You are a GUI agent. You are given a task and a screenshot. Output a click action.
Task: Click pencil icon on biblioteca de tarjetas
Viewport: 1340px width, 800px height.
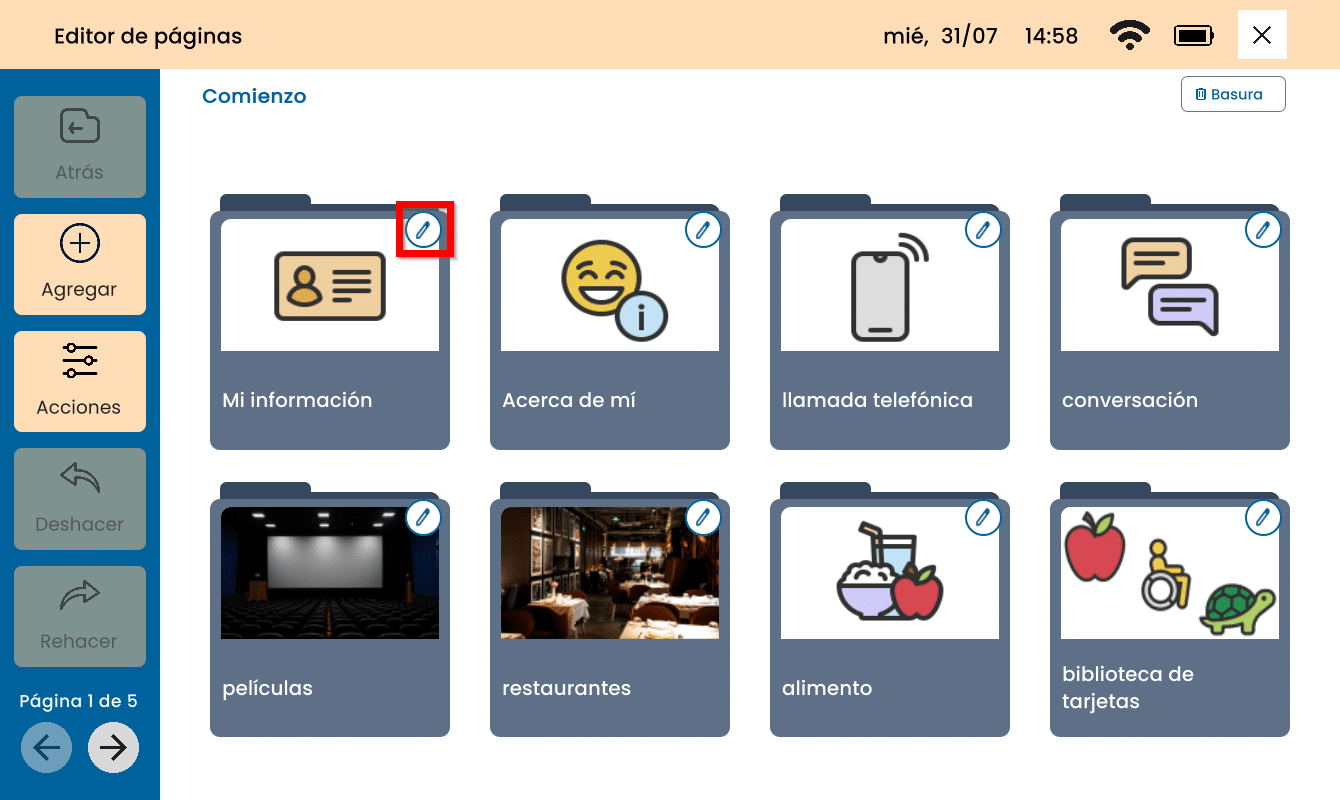click(1263, 517)
